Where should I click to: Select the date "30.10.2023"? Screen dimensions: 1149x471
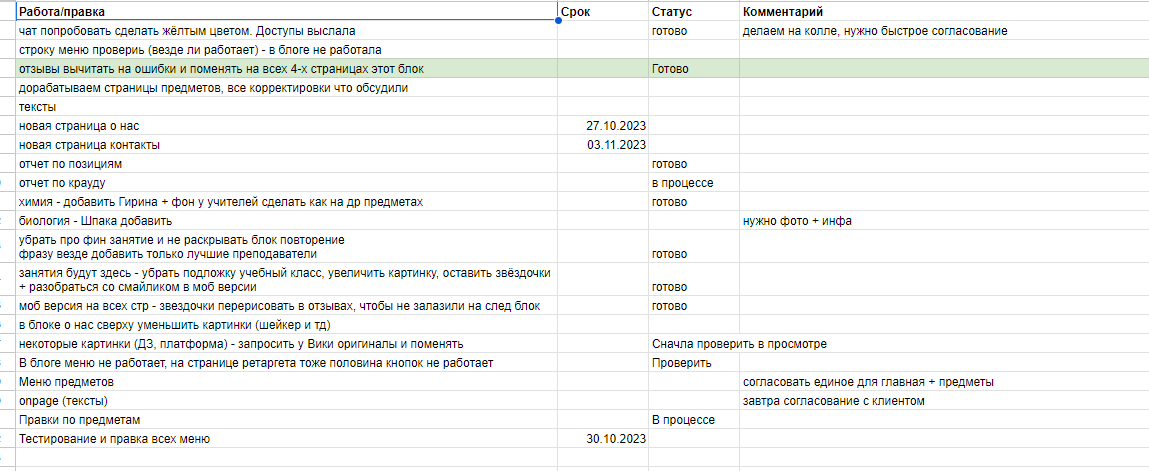[603, 439]
